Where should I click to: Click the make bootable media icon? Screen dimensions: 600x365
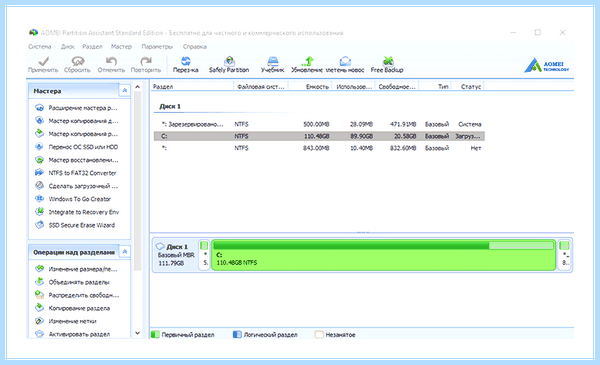point(39,186)
